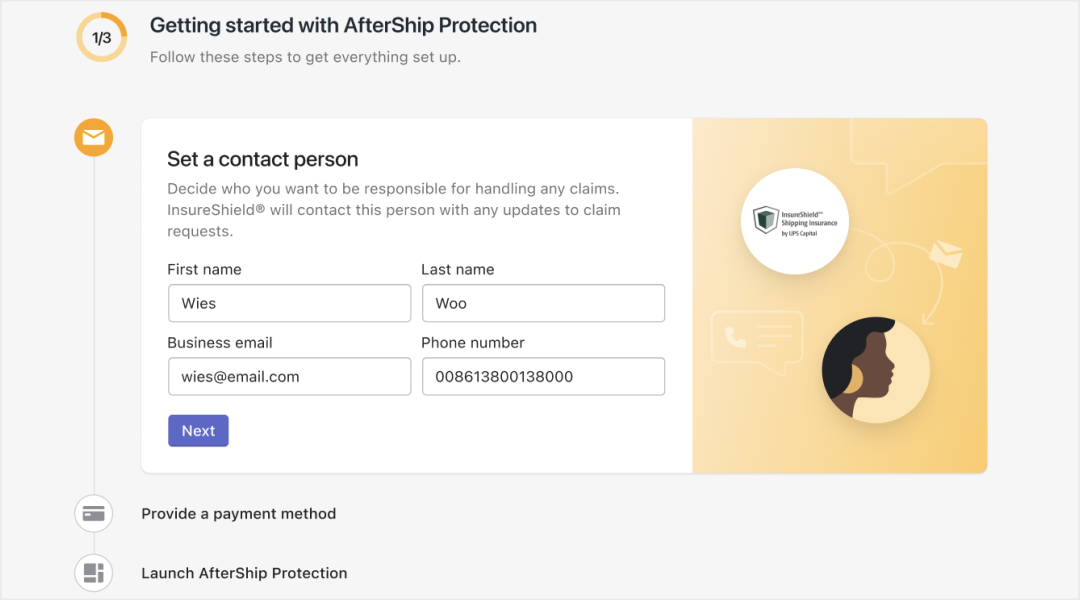Focus the First name input field
Image resolution: width=1080 pixels, height=600 pixels.
[x=289, y=303]
